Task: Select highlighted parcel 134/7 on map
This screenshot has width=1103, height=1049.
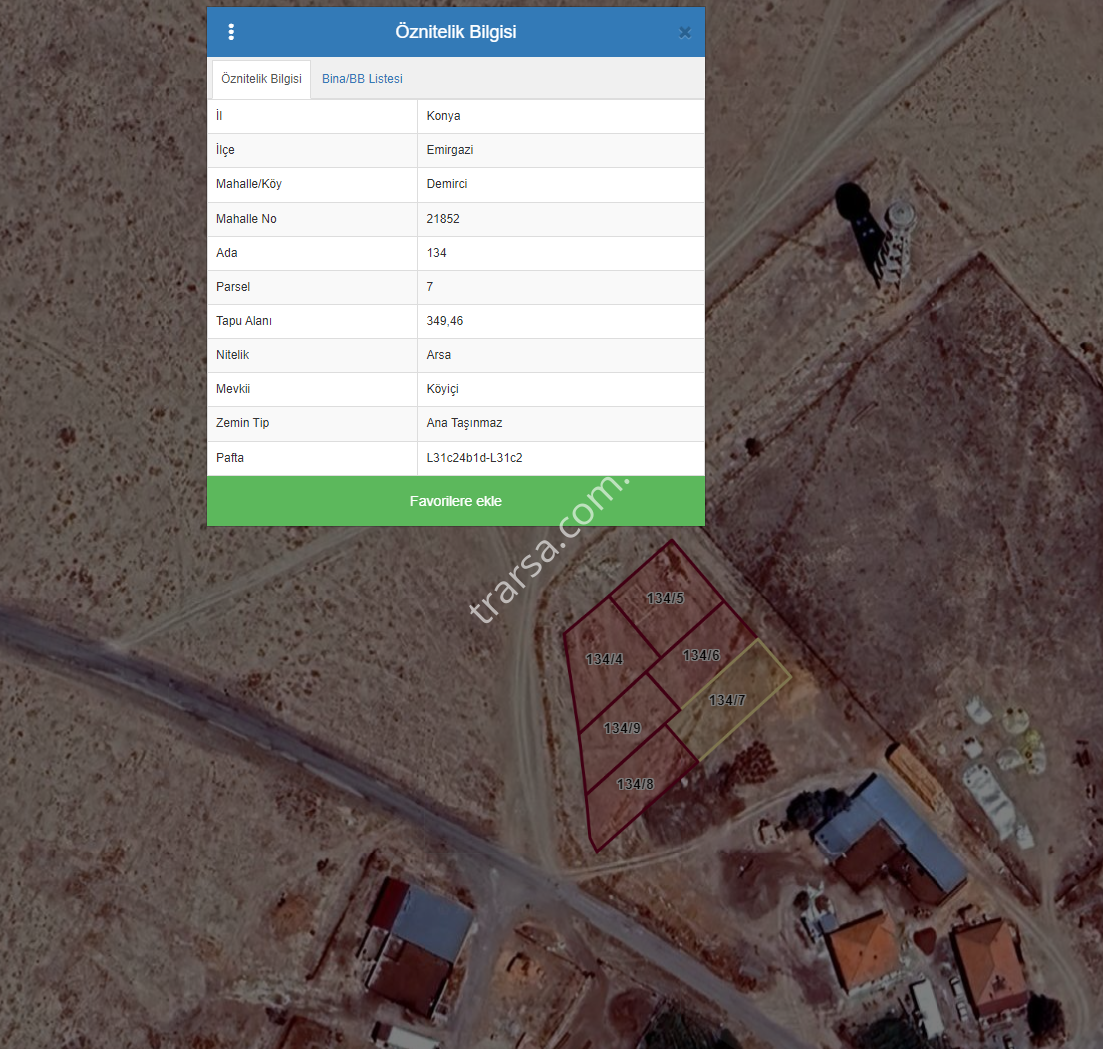Action: pyautogui.click(x=727, y=700)
